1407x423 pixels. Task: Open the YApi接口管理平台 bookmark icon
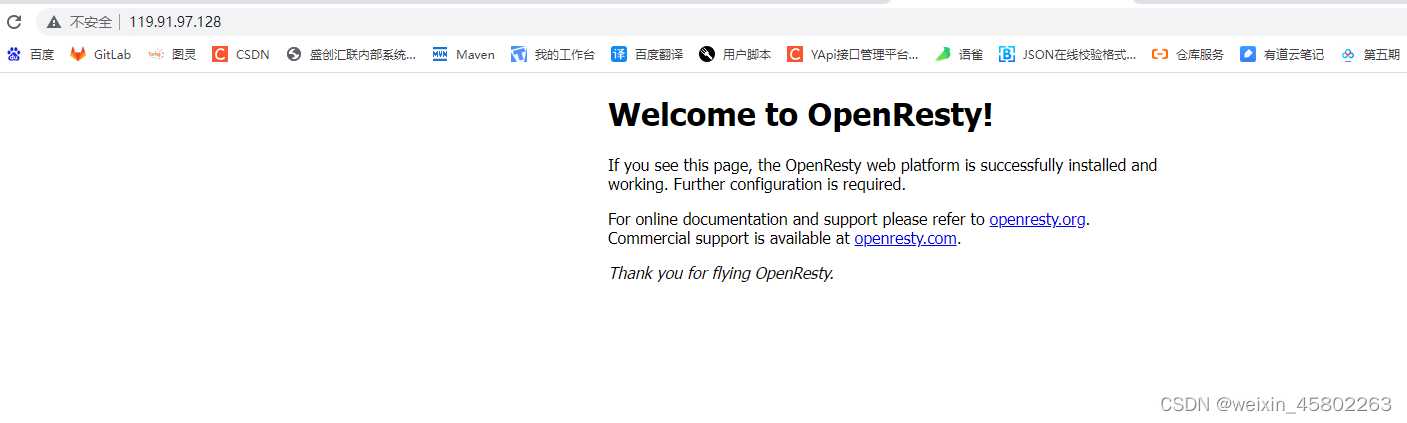tap(795, 55)
